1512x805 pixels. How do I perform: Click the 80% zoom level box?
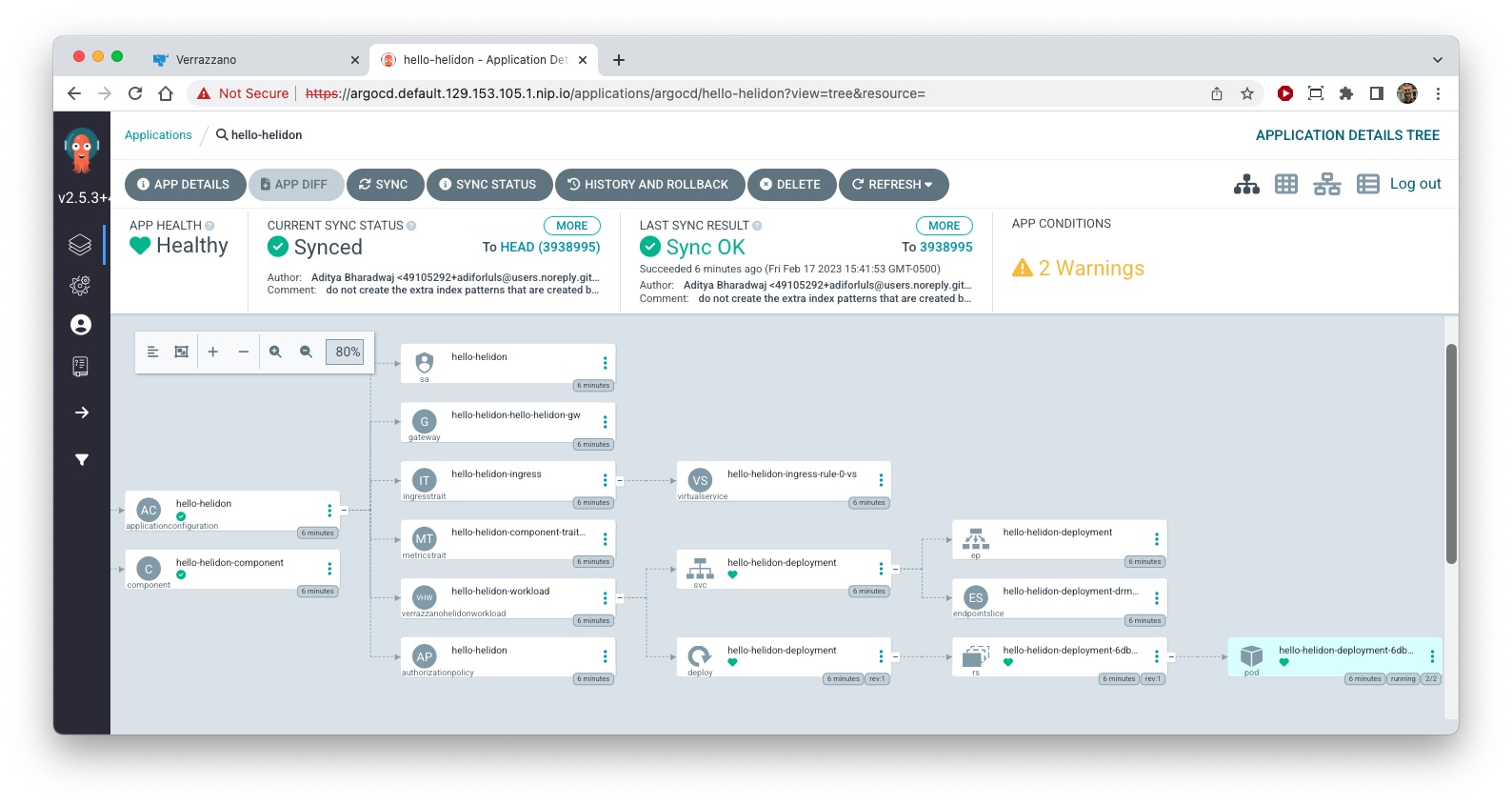(x=345, y=352)
